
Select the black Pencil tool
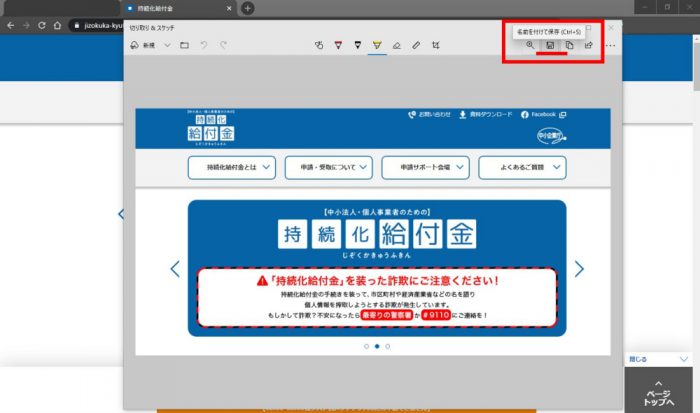click(x=358, y=45)
